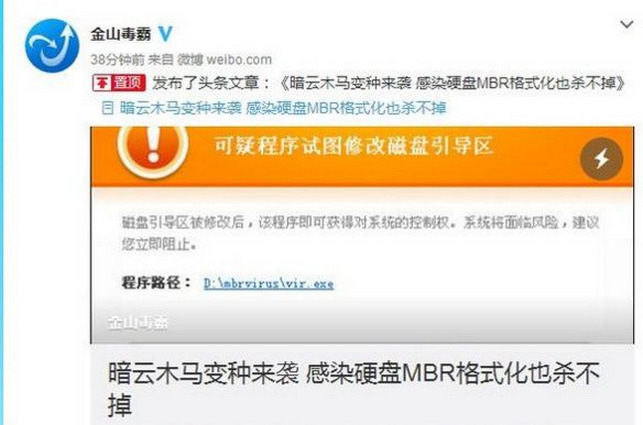Click the 38分钟前 timestamp
643x425 pixels.
tap(117, 60)
